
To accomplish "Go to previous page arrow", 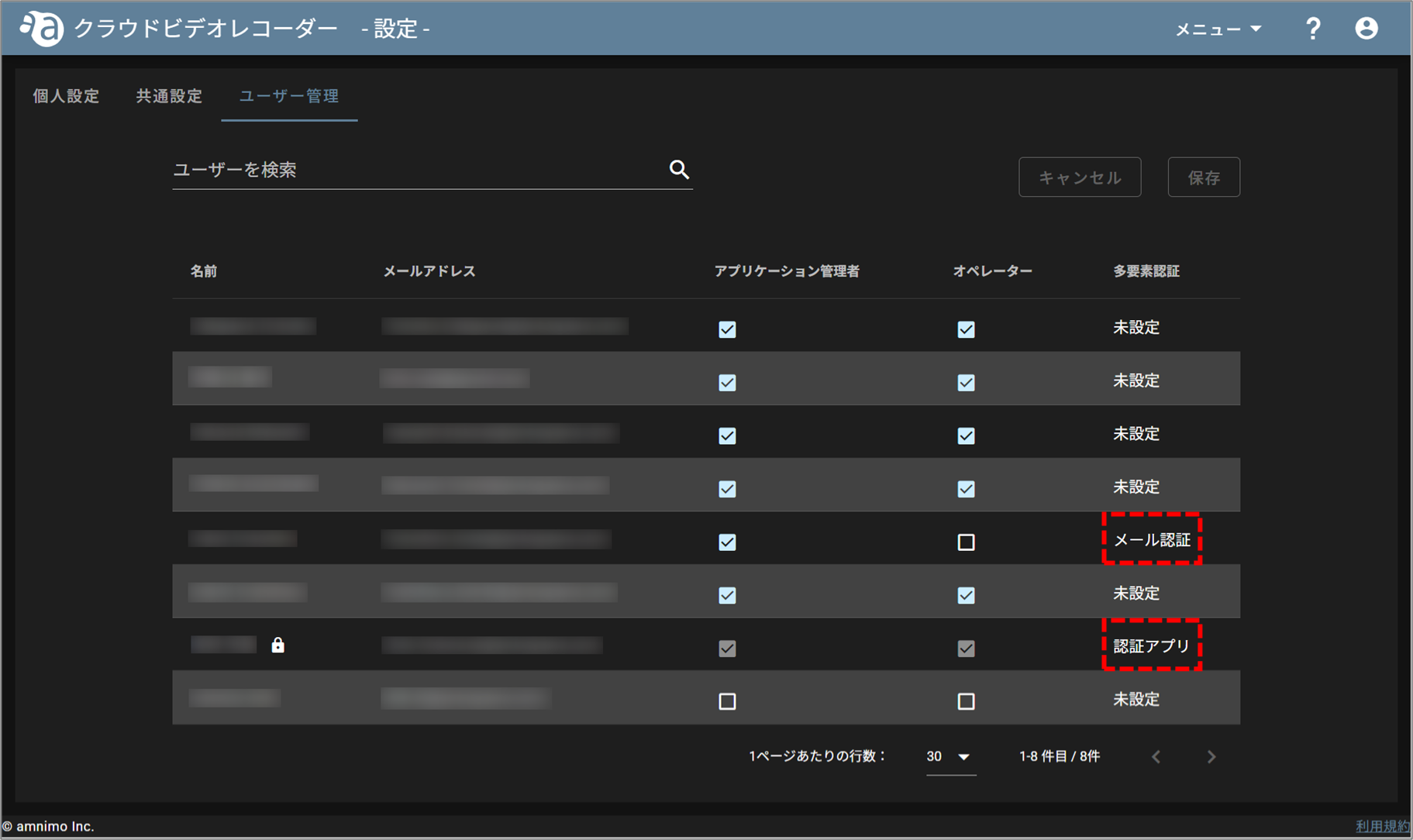I will pyautogui.click(x=1156, y=756).
